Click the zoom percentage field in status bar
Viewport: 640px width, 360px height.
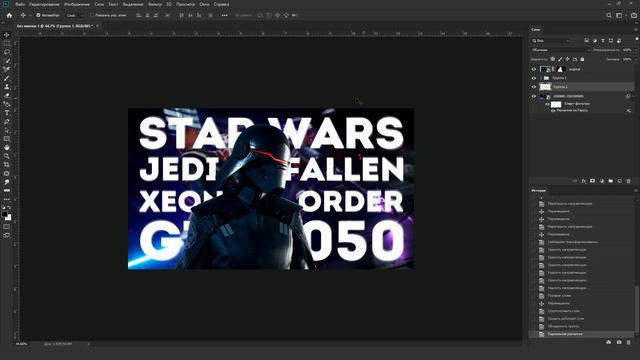(22, 344)
